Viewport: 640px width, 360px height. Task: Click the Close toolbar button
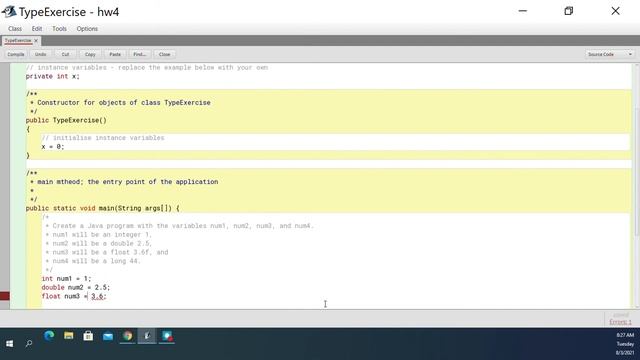pyautogui.click(x=164, y=54)
